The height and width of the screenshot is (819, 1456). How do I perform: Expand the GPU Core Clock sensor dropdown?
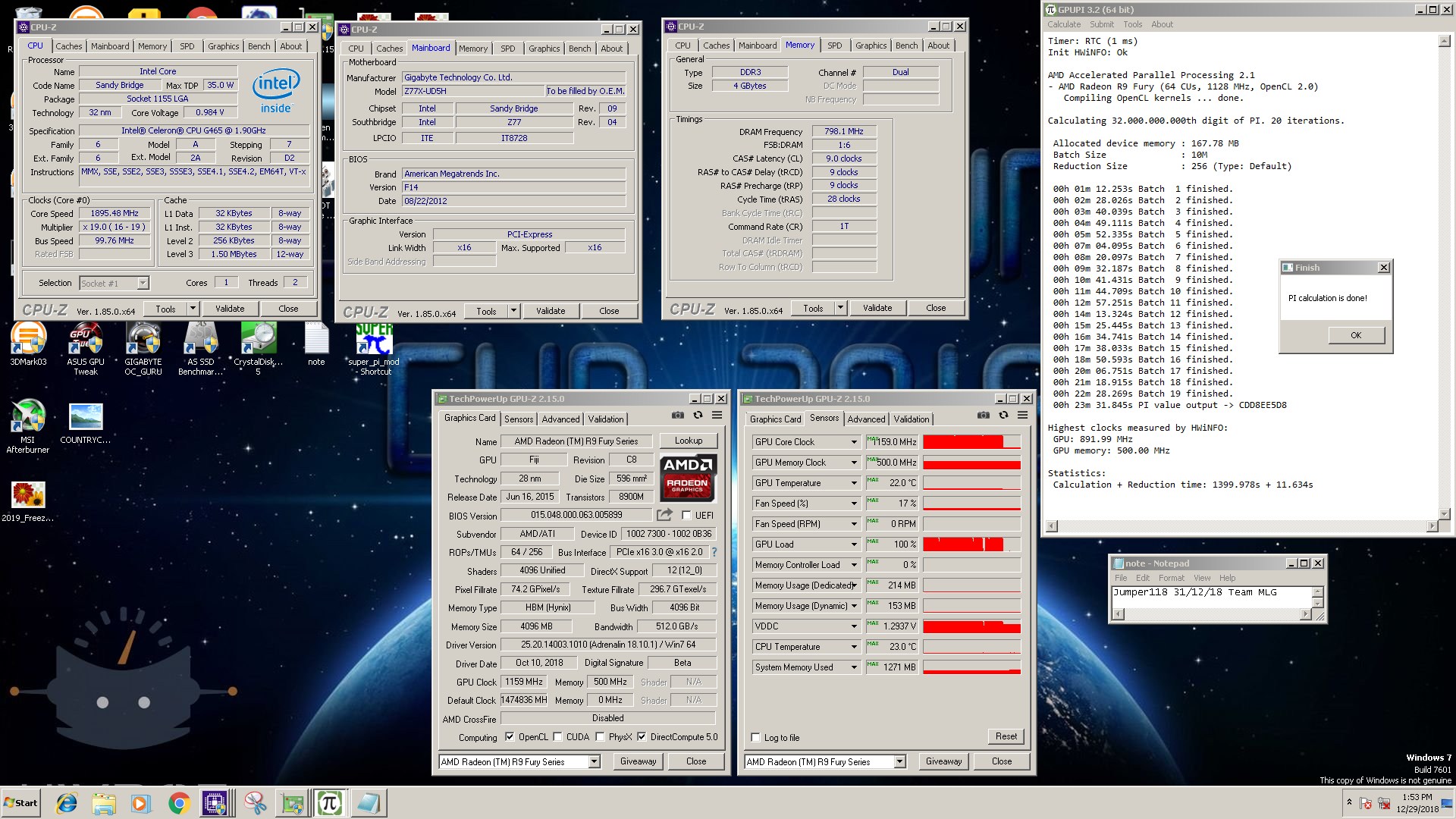point(854,442)
